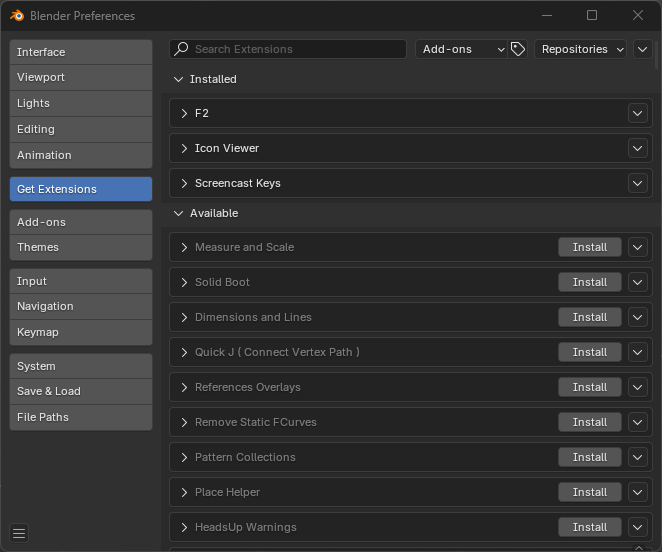Expand the F2 extension details
The image size is (662, 552).
(x=184, y=113)
